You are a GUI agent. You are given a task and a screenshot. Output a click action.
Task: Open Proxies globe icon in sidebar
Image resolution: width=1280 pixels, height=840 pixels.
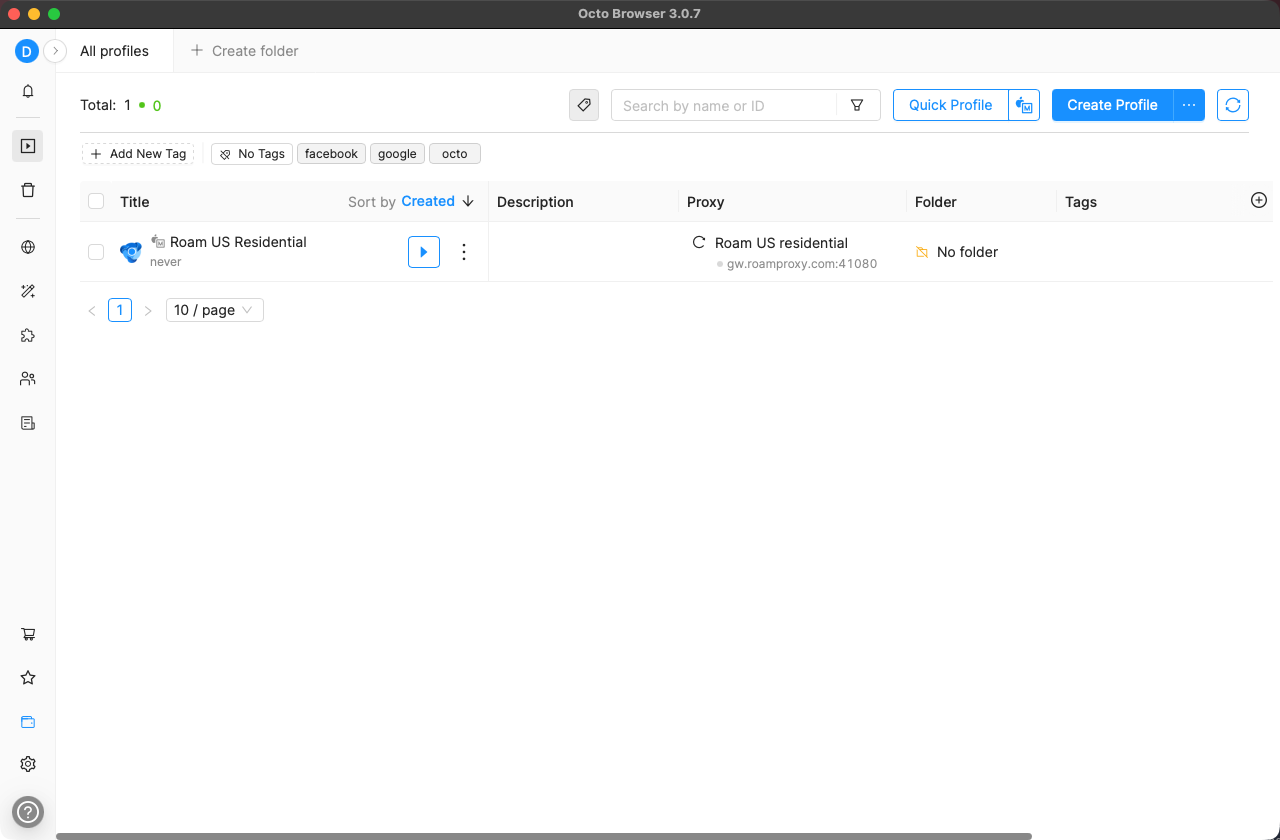[28, 247]
